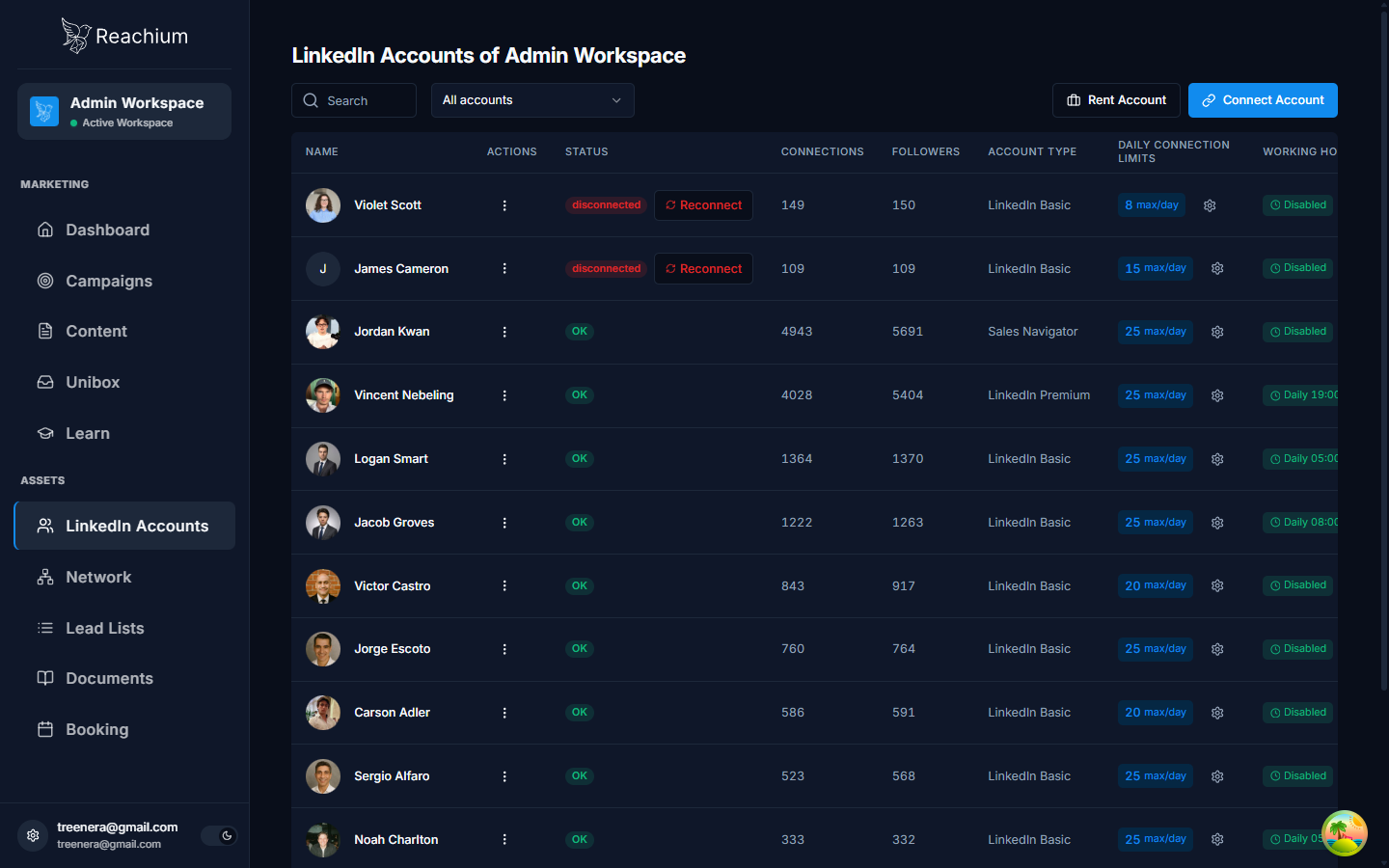1389x868 pixels.
Task: Click the disconnected status for James Cameron
Action: pos(606,268)
